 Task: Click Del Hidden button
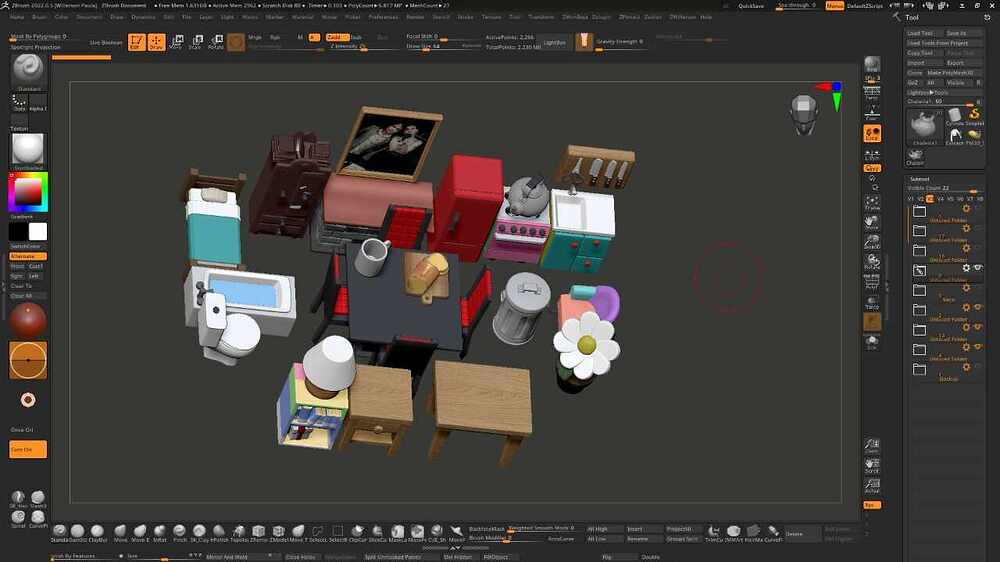[458, 557]
